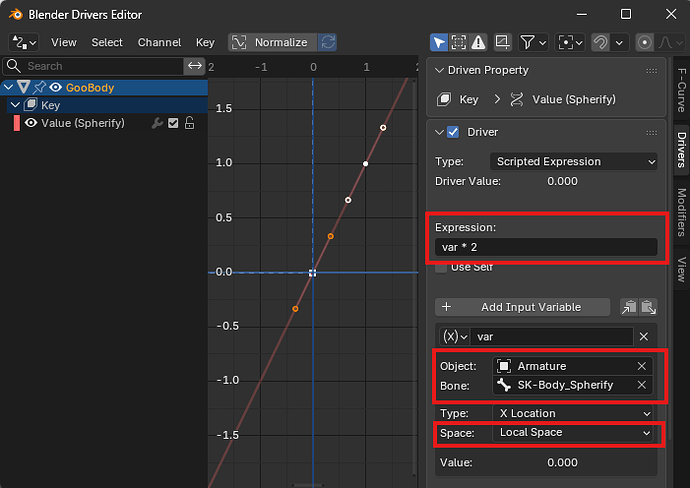
Task: Click the Key shape key icon
Action: (x=30, y=105)
